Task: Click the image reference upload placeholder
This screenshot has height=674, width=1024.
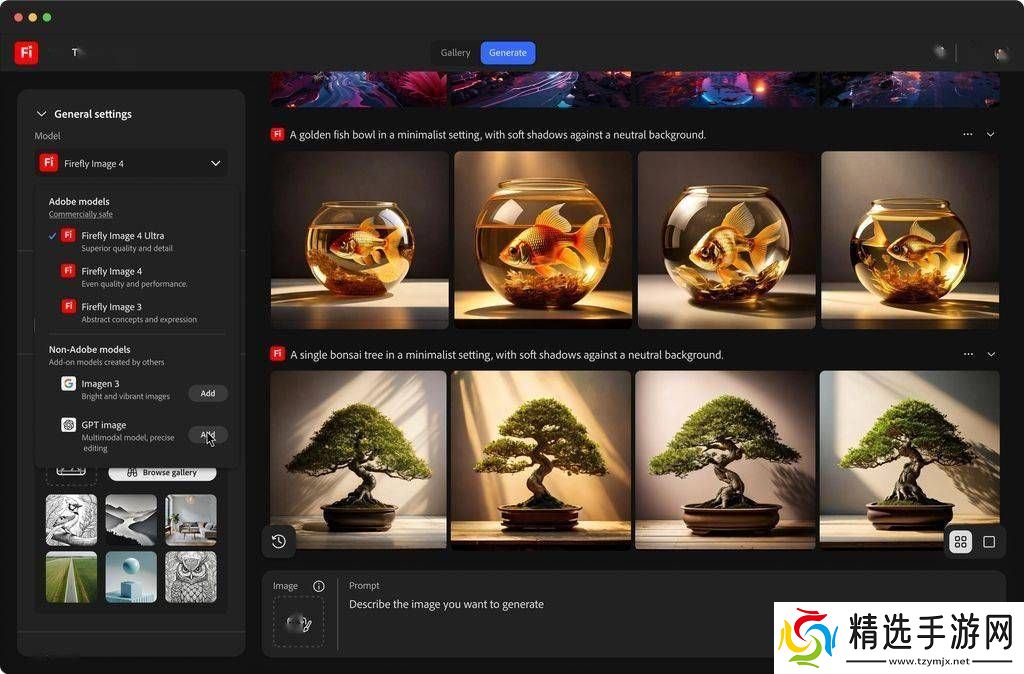Action: click(298, 622)
